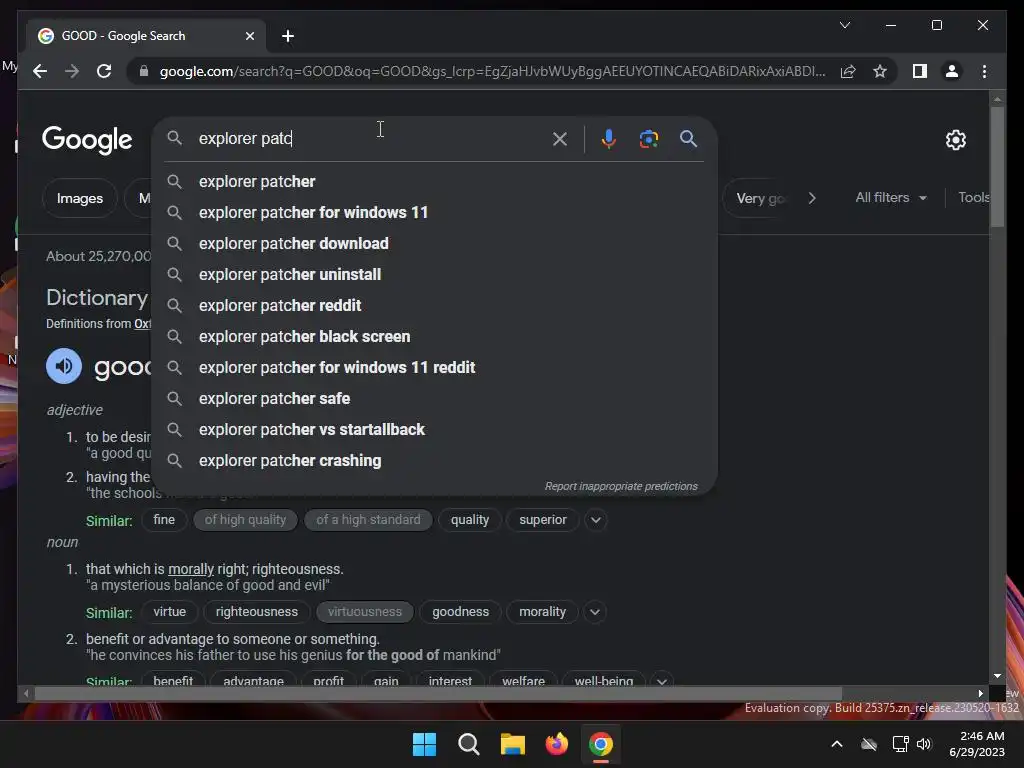
Task: Choose explorer patcher safe suggestion
Action: (434, 398)
